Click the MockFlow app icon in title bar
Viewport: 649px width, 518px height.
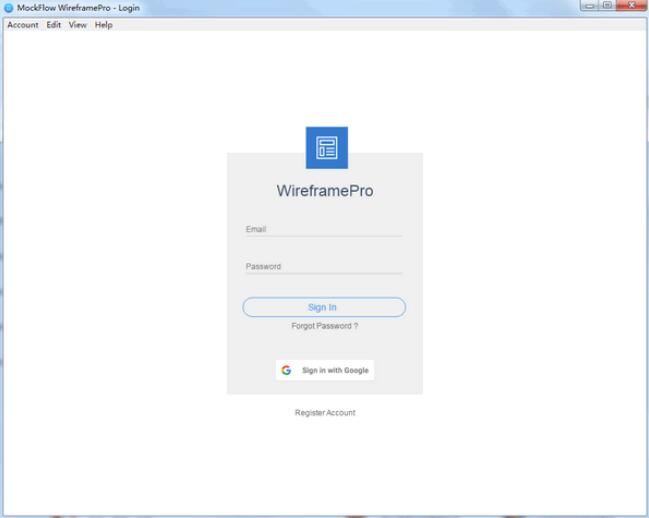(x=8, y=8)
